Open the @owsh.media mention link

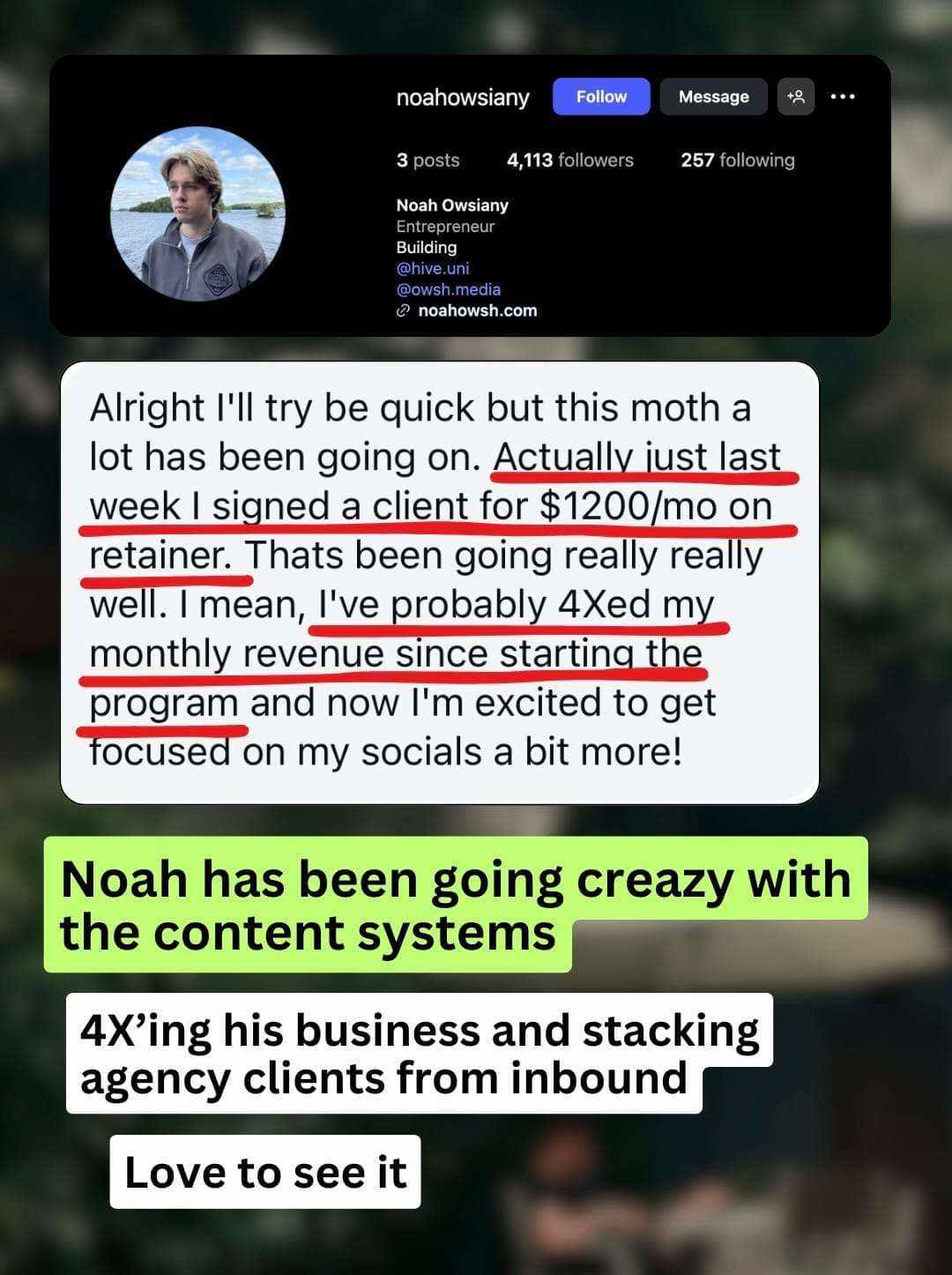(449, 289)
